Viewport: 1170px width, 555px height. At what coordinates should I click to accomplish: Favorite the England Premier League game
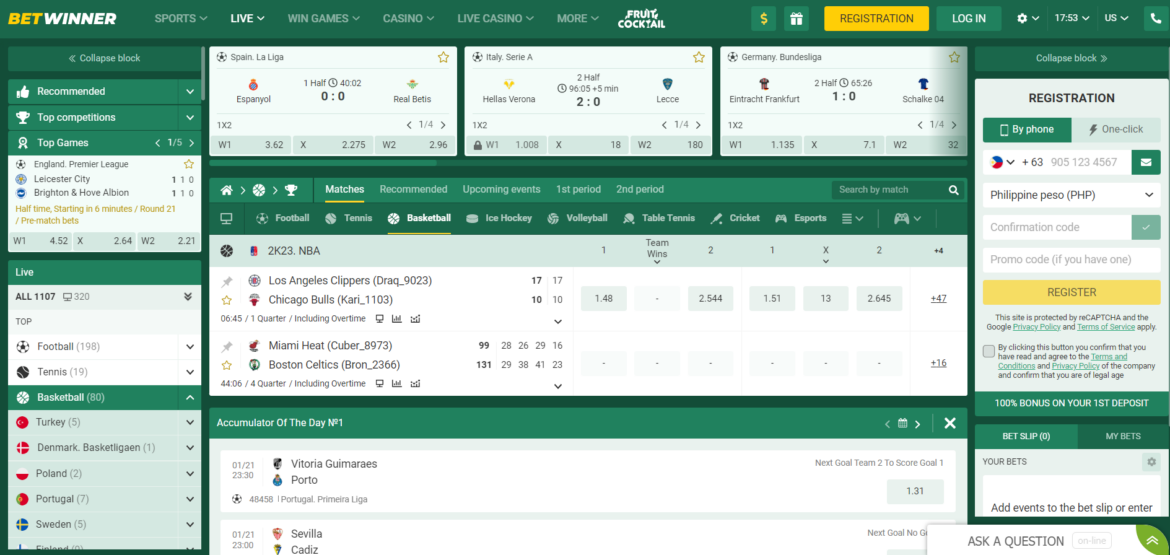(189, 164)
